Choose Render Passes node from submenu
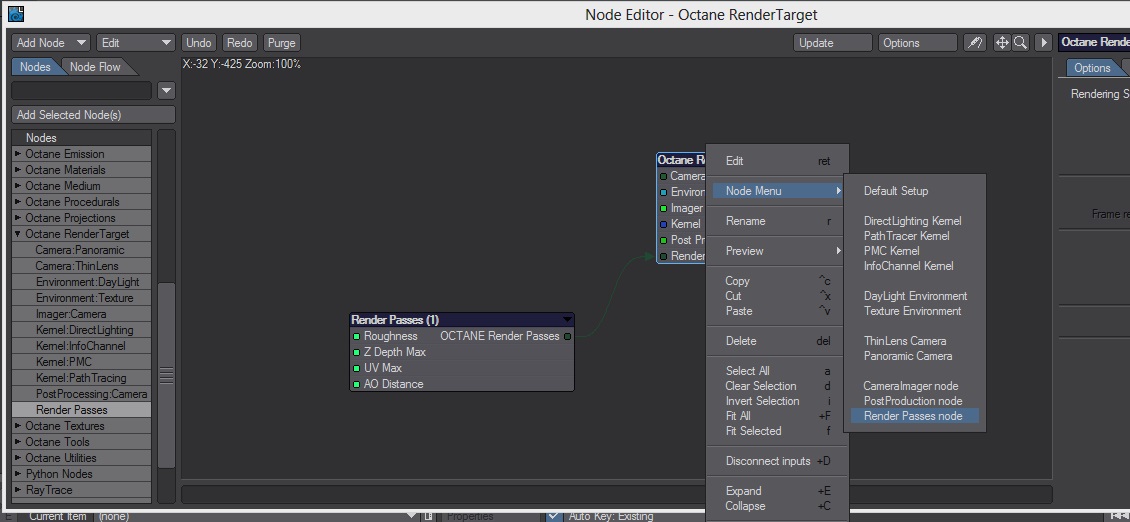Image resolution: width=1130 pixels, height=522 pixels. tap(913, 415)
